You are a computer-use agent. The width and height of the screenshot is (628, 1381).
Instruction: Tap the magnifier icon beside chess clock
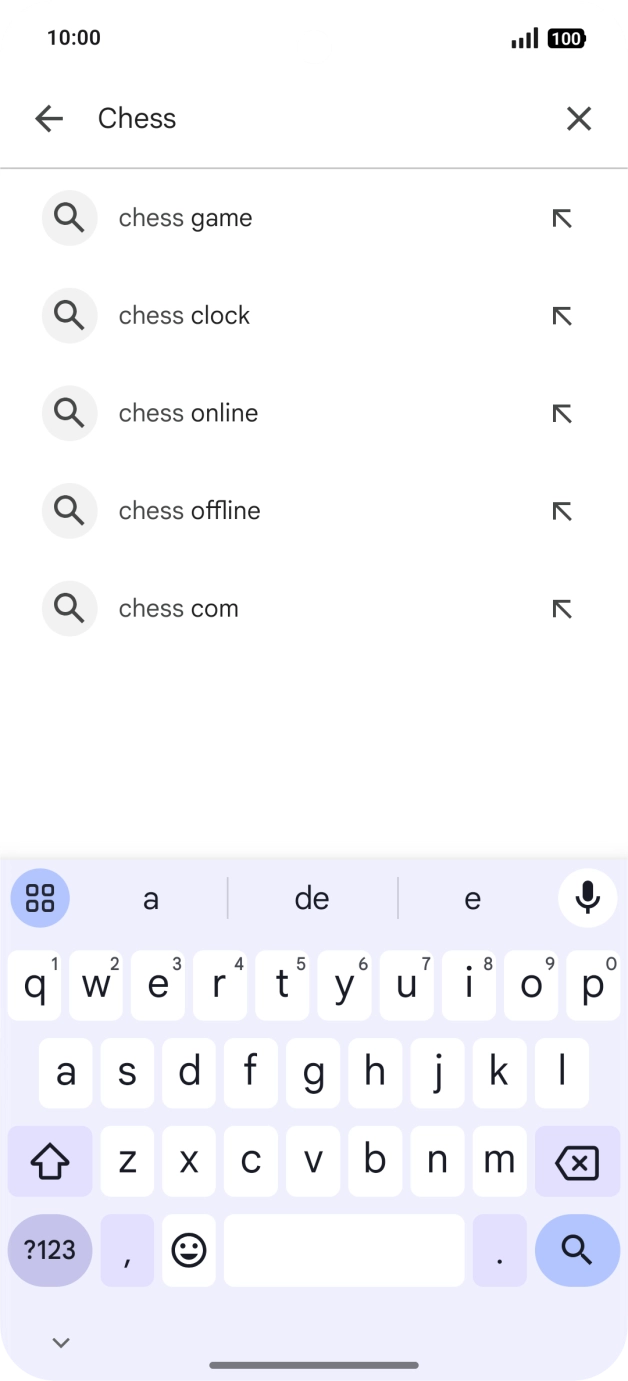[x=69, y=315]
